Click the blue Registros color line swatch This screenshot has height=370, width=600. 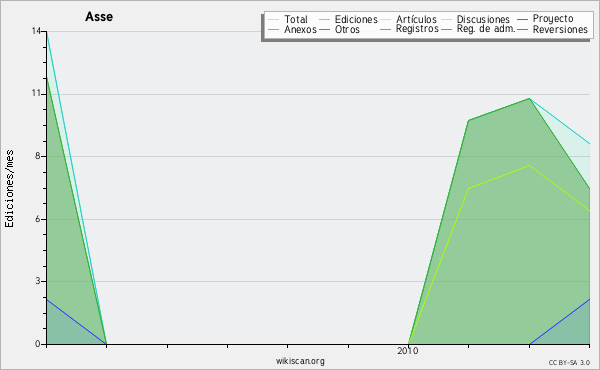(385, 29)
